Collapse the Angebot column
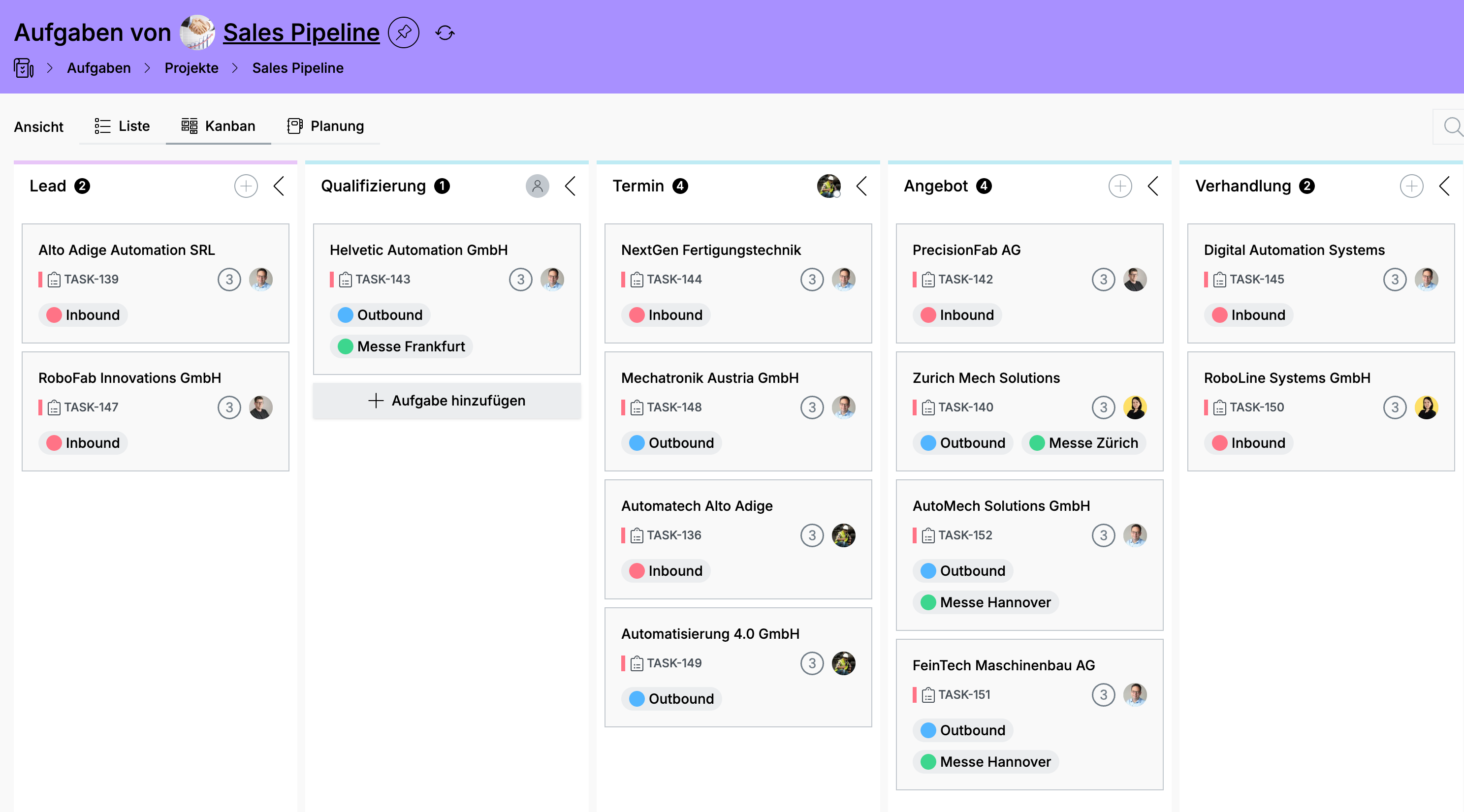This screenshot has height=812, width=1464. [x=1153, y=186]
